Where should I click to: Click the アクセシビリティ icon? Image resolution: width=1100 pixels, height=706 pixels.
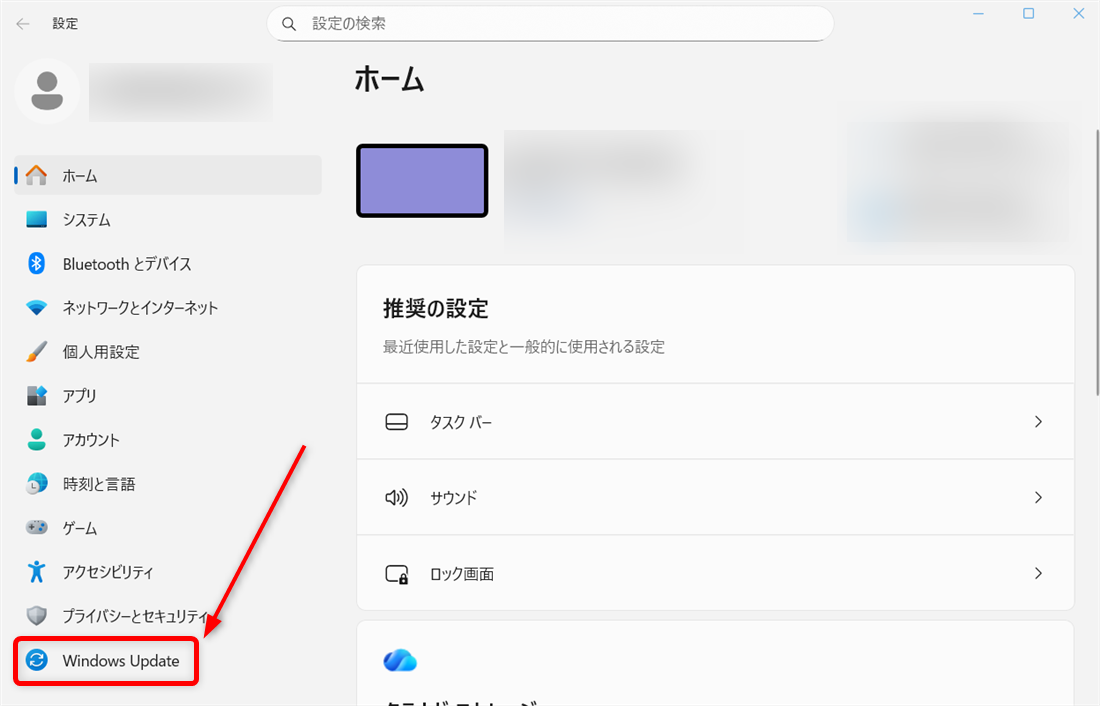(x=36, y=571)
